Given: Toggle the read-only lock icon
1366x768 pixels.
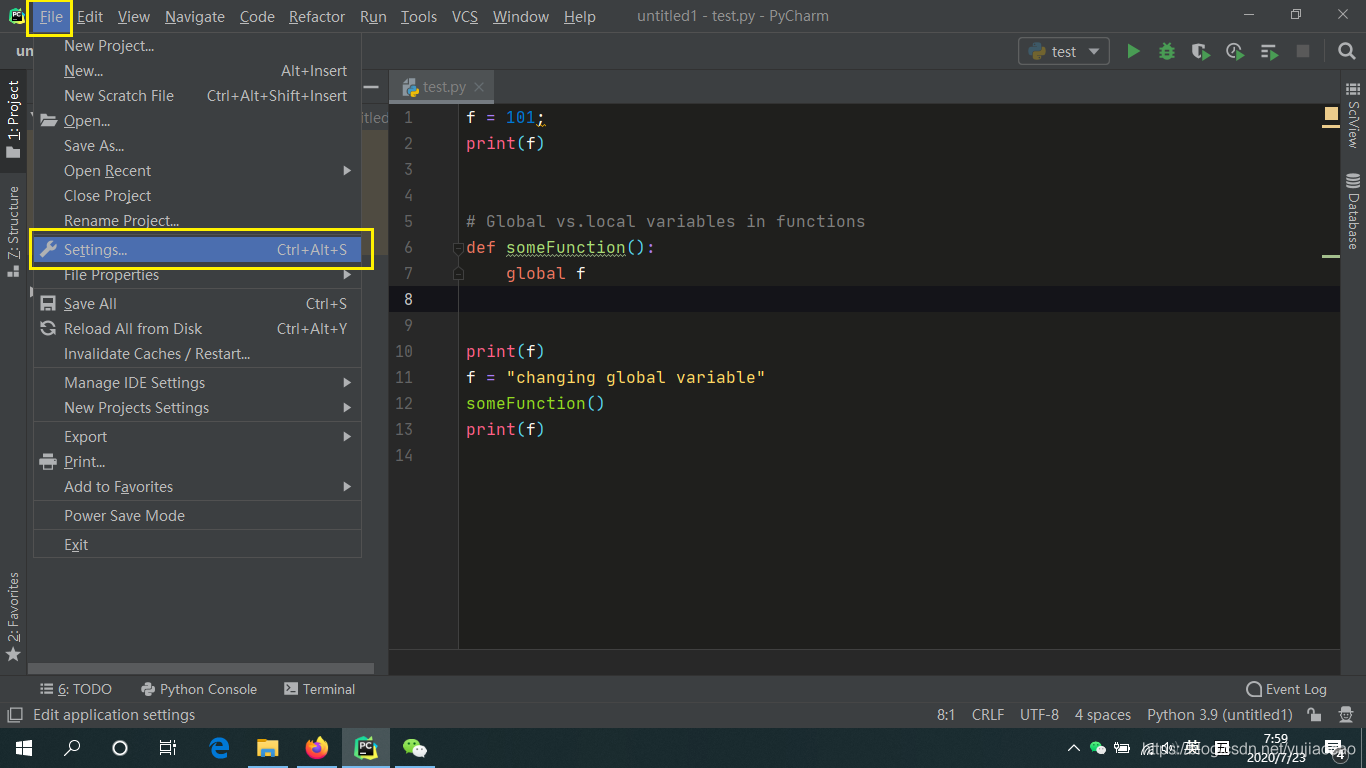Looking at the screenshot, I should [x=1315, y=715].
